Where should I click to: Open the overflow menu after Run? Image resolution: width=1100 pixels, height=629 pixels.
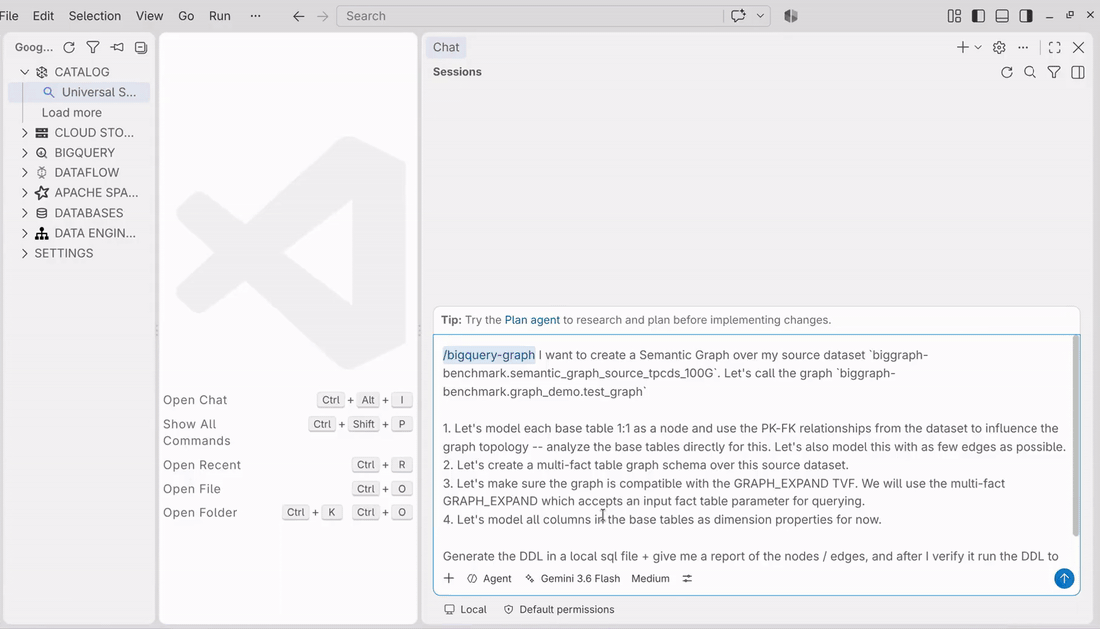[255, 15]
